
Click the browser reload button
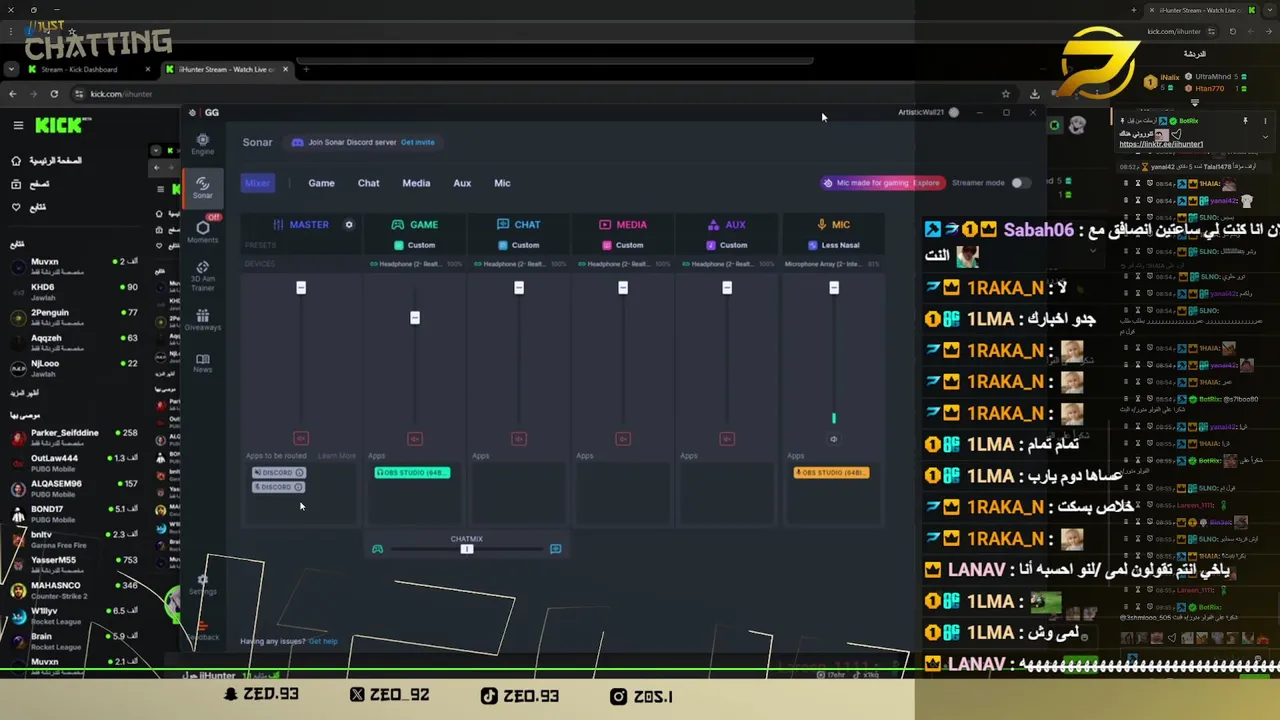click(x=54, y=94)
